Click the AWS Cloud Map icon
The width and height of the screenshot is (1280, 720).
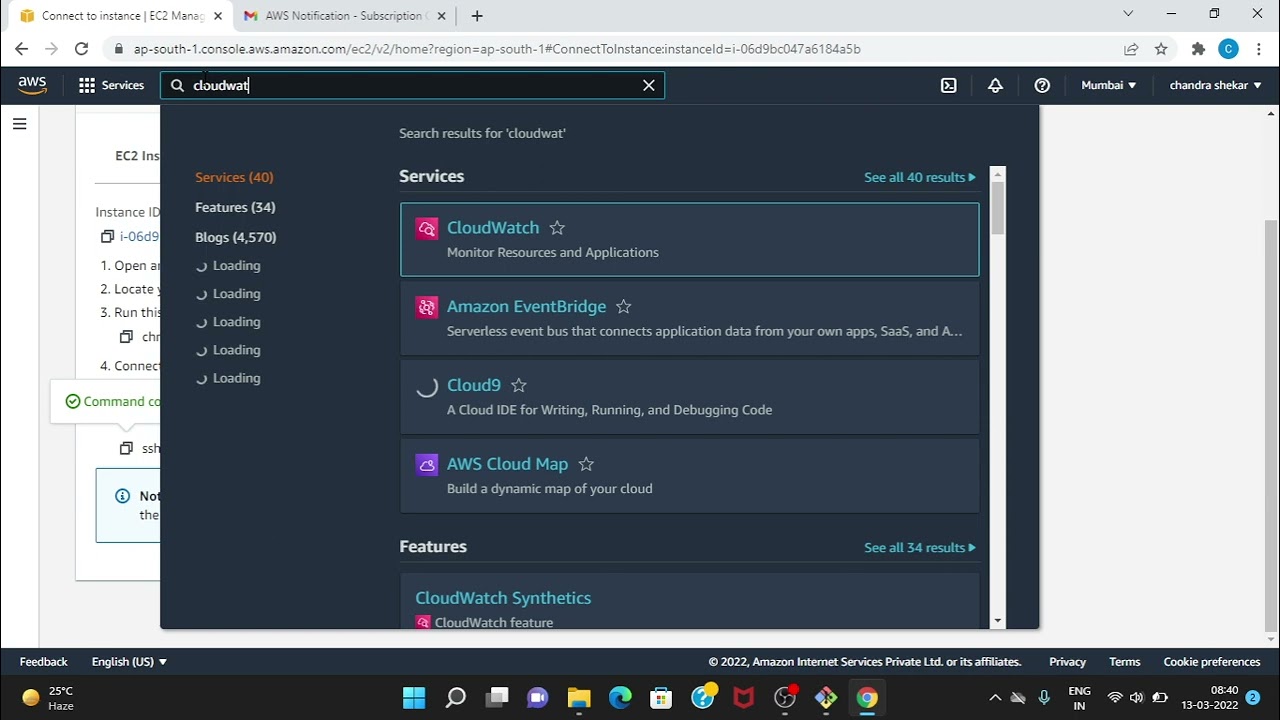pyautogui.click(x=427, y=465)
